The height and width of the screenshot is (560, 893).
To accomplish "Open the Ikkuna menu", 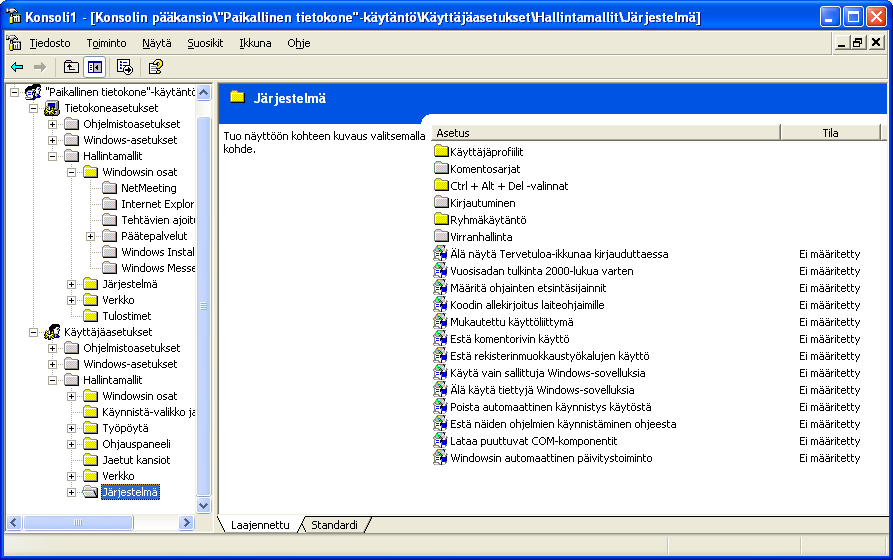I will coord(255,43).
